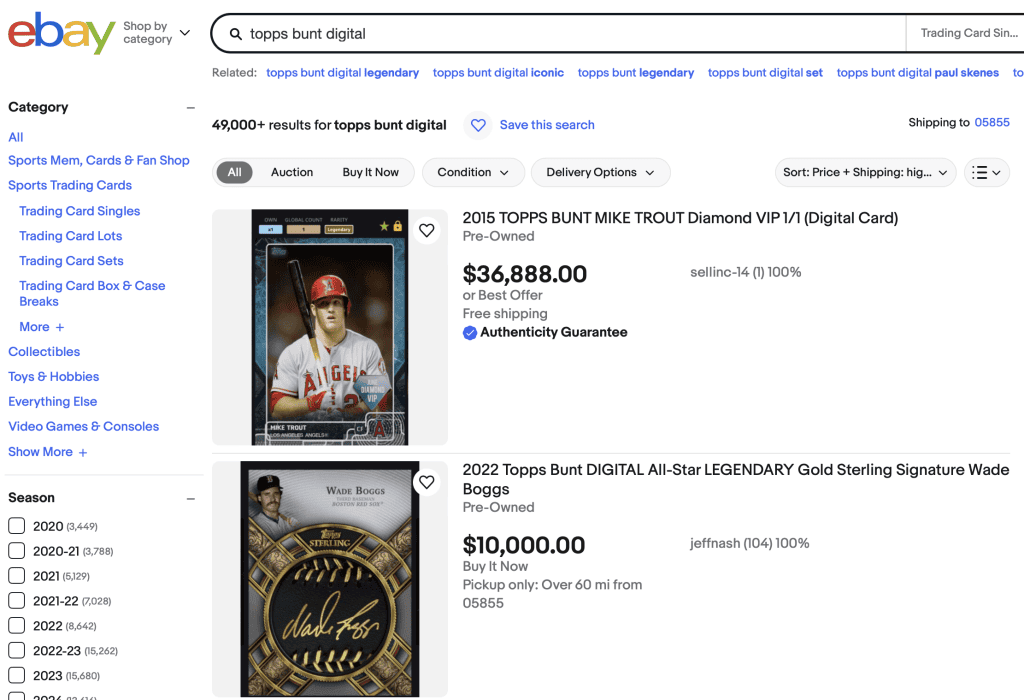The height and width of the screenshot is (700, 1024).
Task: Click the heart icon beside Save this search
Action: coord(478,125)
